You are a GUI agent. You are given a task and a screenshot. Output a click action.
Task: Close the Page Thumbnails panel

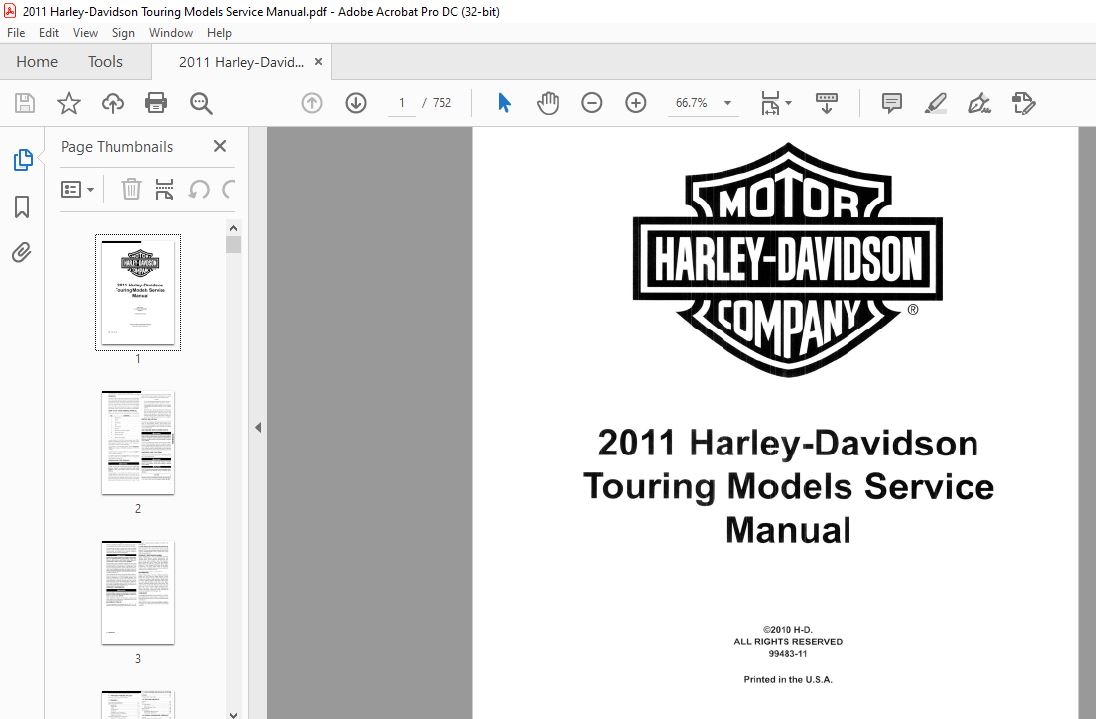pyautogui.click(x=220, y=146)
